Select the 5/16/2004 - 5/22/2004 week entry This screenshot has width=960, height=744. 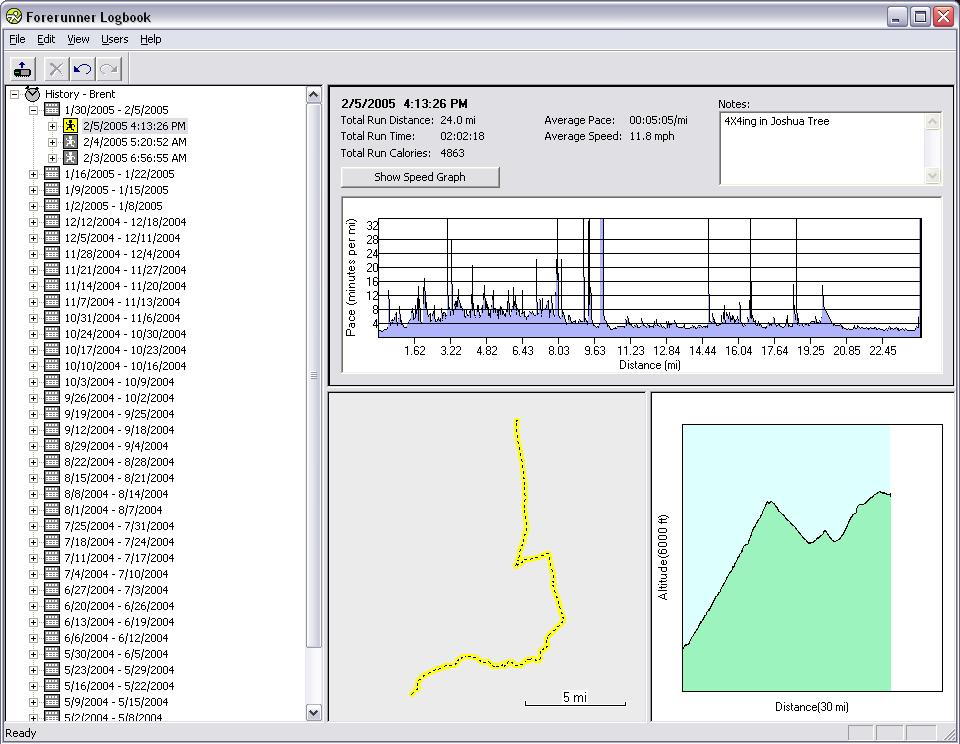(x=119, y=686)
